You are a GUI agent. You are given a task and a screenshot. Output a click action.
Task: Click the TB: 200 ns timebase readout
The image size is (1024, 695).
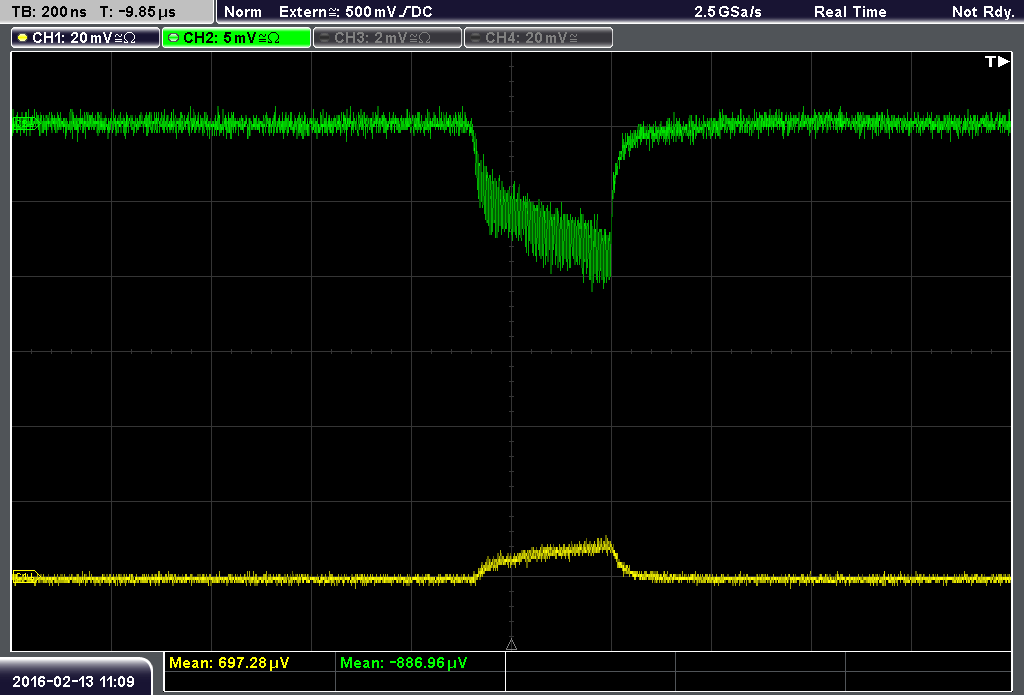pyautogui.click(x=49, y=12)
